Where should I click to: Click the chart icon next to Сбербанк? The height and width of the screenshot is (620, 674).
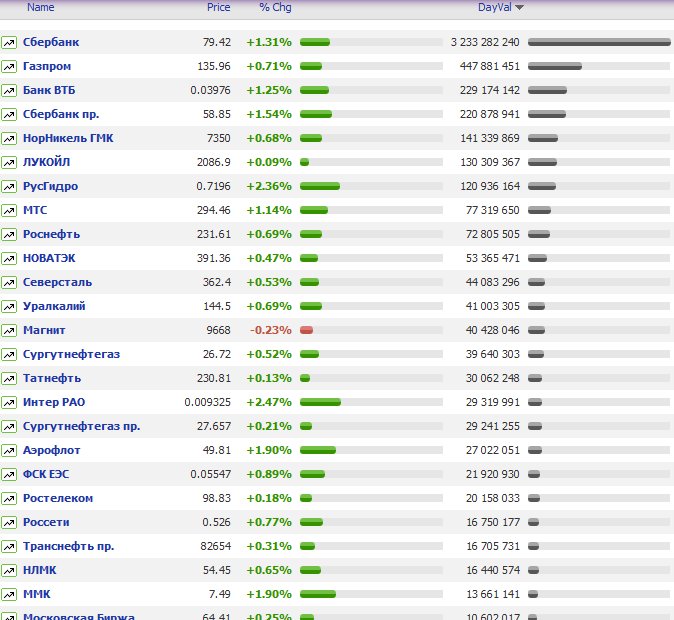coord(9,42)
